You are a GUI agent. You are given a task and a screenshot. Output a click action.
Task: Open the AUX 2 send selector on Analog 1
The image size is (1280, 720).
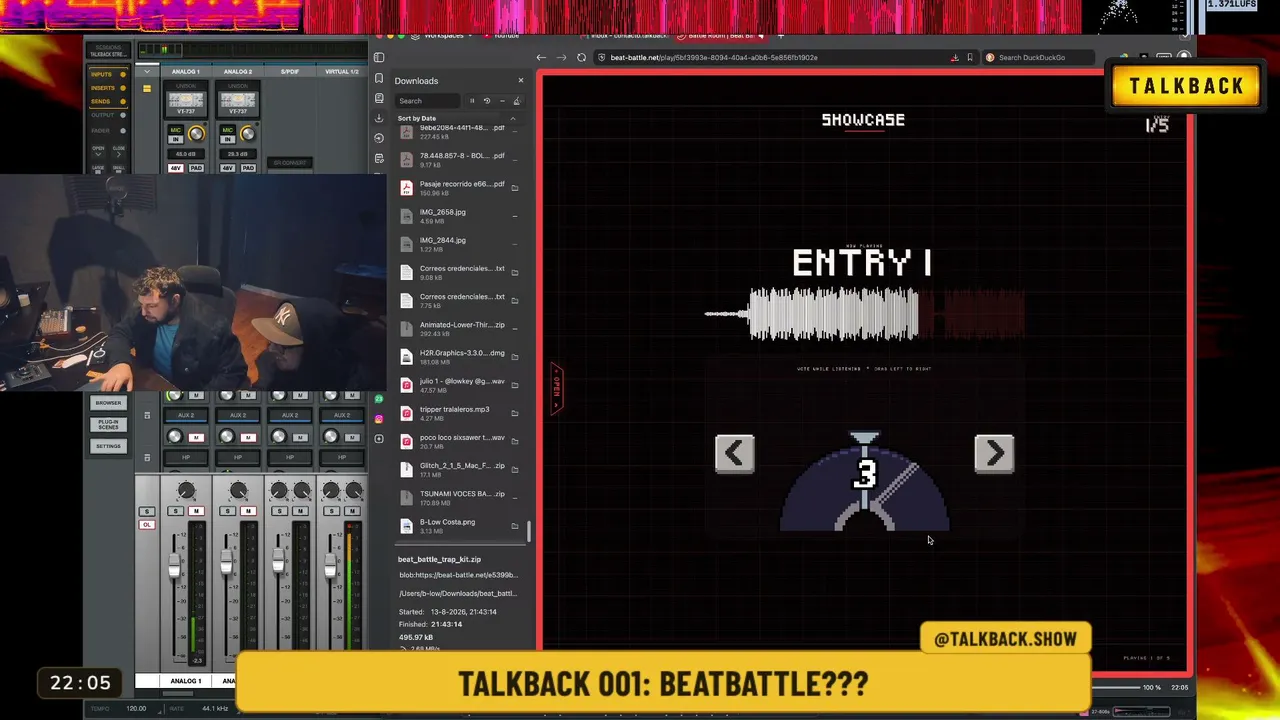[x=186, y=415]
